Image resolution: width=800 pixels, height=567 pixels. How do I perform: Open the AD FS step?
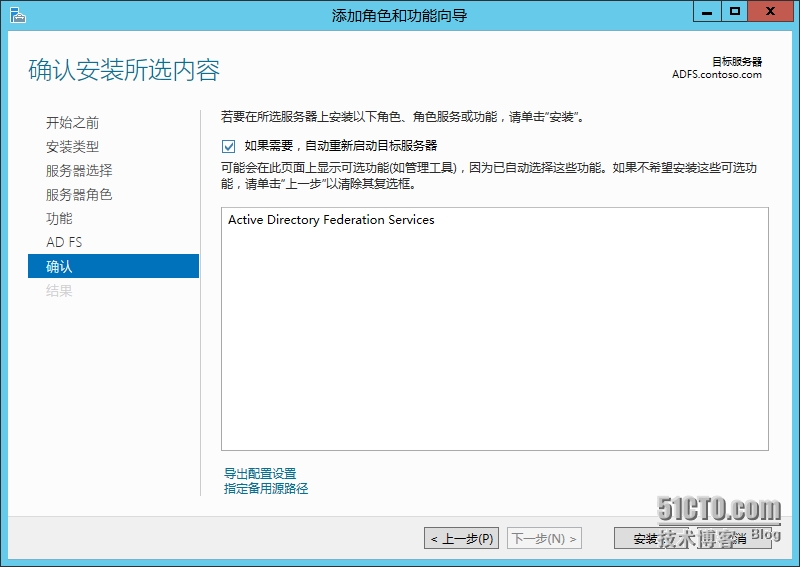point(64,243)
